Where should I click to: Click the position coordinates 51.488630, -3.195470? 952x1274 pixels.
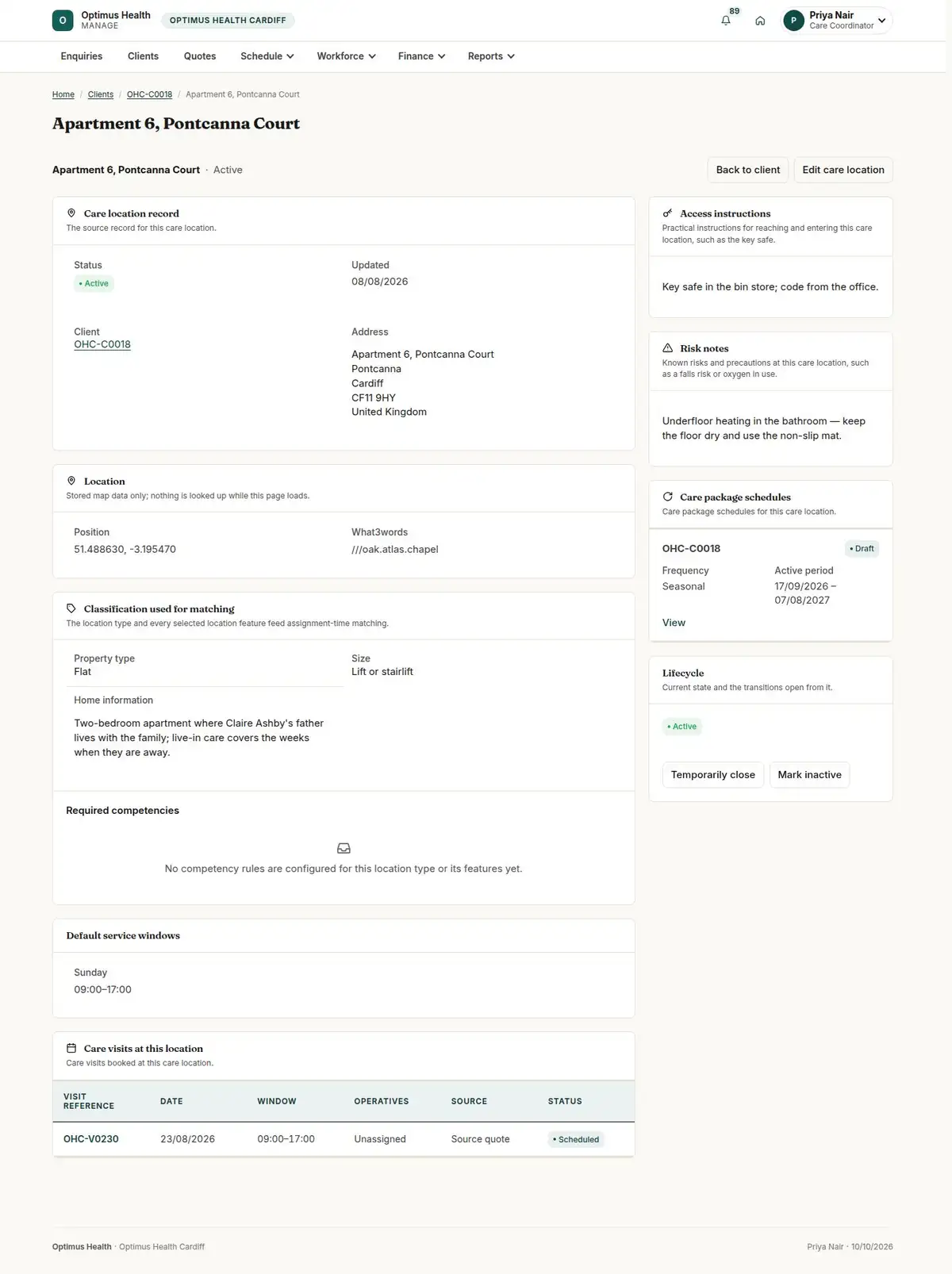[x=125, y=549]
